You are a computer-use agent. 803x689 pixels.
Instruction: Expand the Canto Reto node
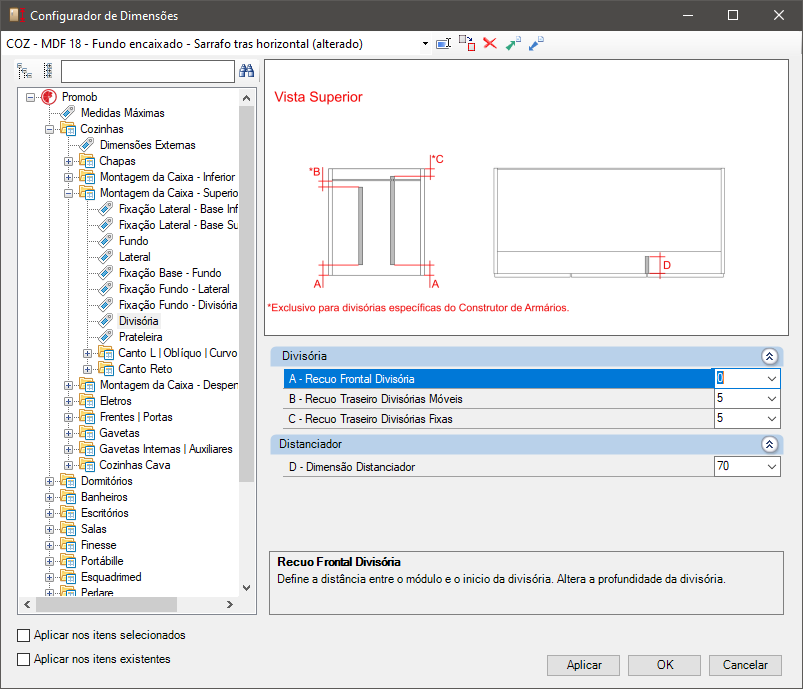pos(88,369)
